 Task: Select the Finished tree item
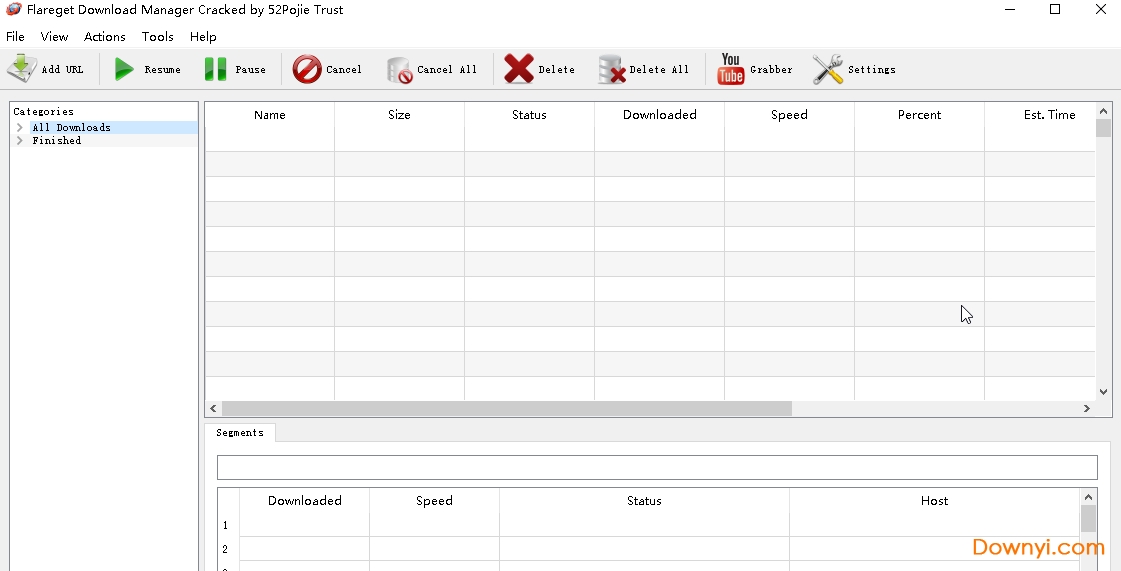point(57,141)
